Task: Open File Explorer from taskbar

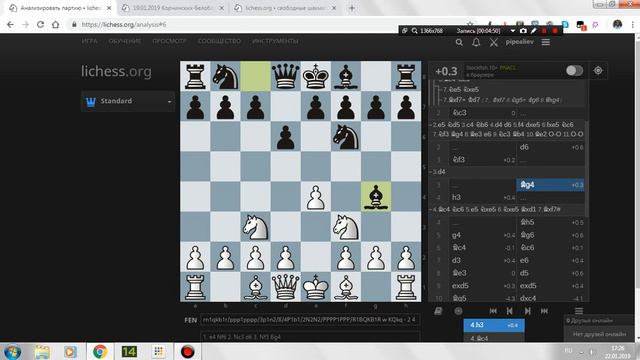Action: coord(42,351)
